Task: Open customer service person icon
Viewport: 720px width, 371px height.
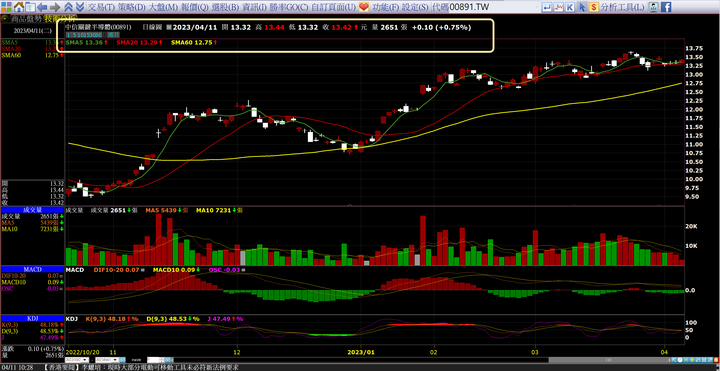Action: point(653,7)
